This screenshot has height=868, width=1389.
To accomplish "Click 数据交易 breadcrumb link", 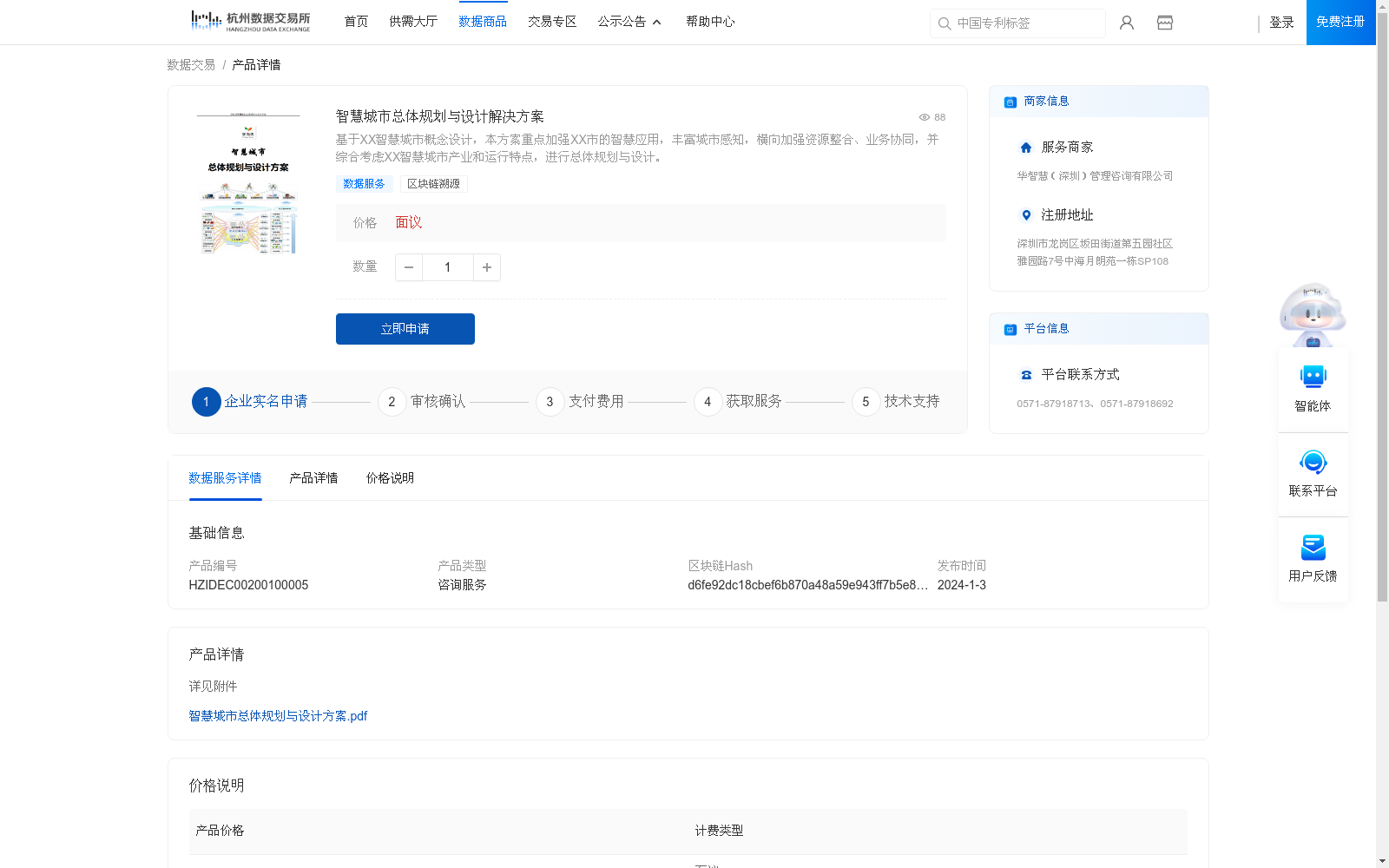I will coord(191,65).
